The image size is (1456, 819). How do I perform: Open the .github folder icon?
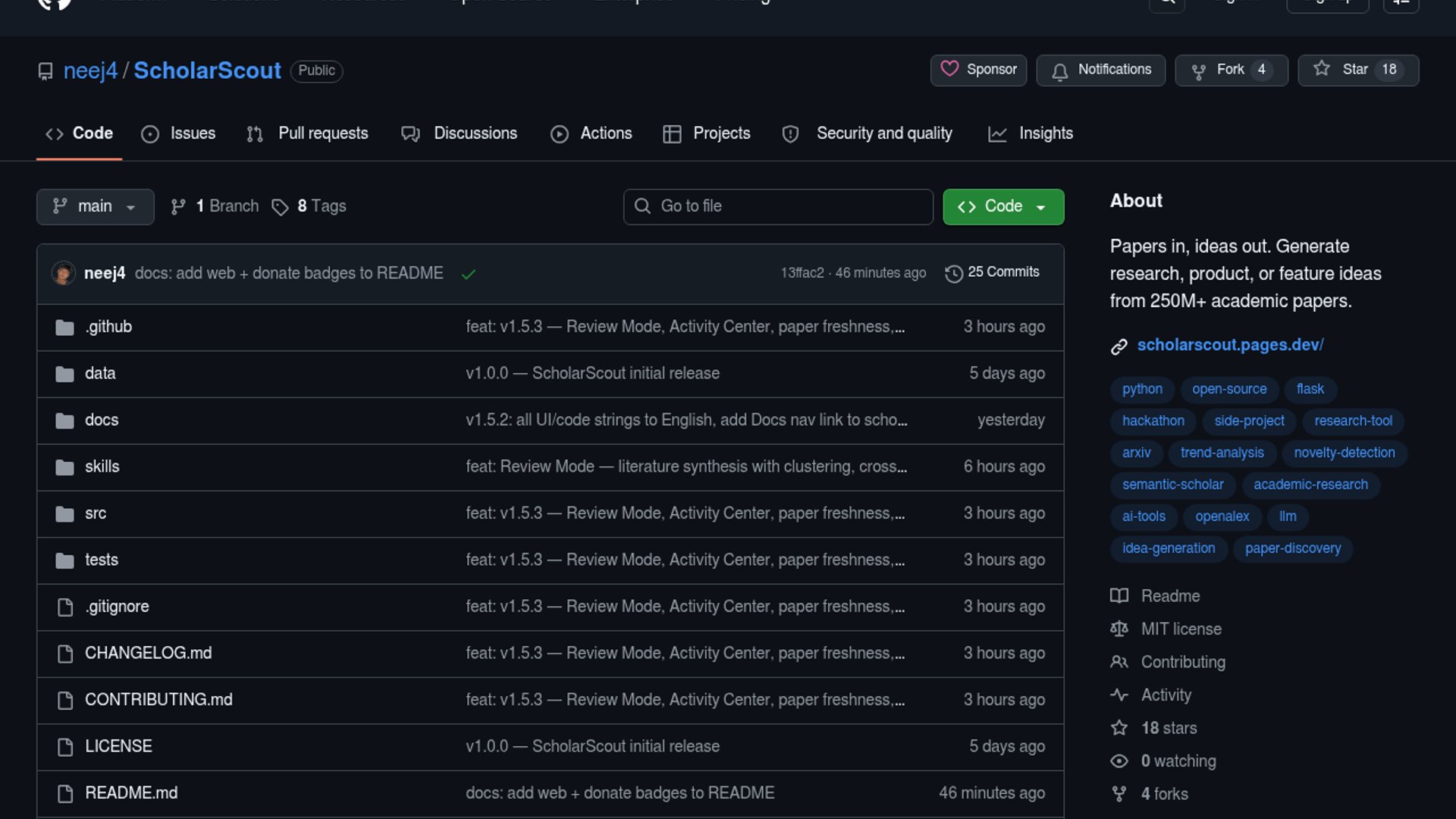point(64,328)
